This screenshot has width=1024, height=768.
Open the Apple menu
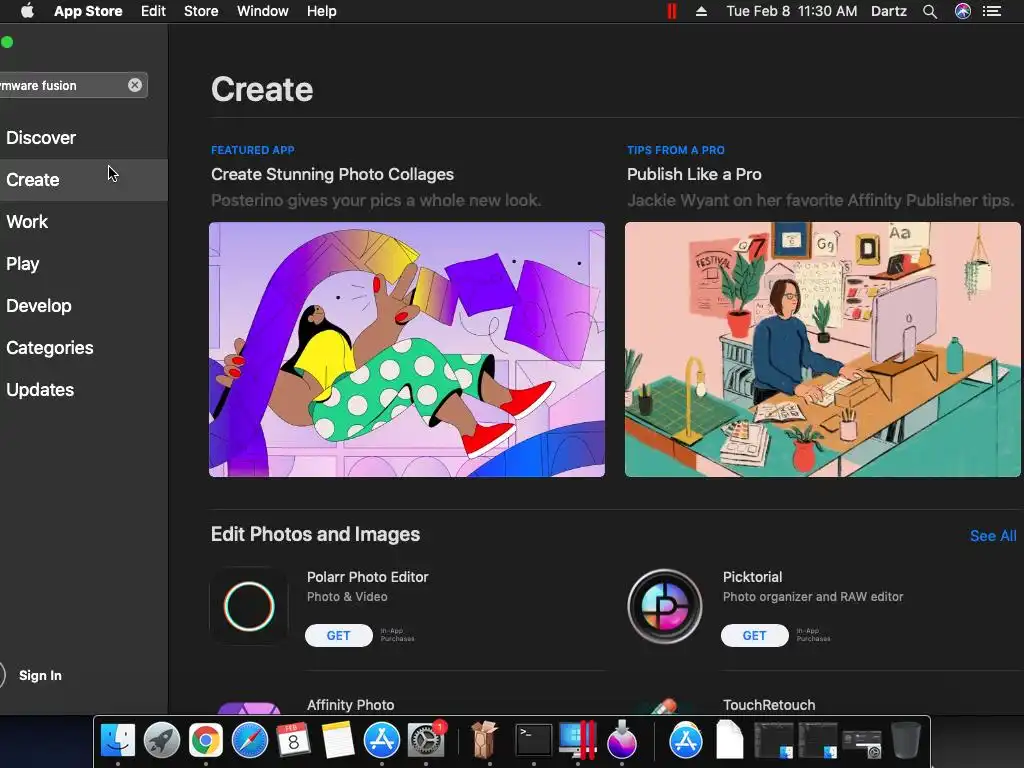coord(27,11)
